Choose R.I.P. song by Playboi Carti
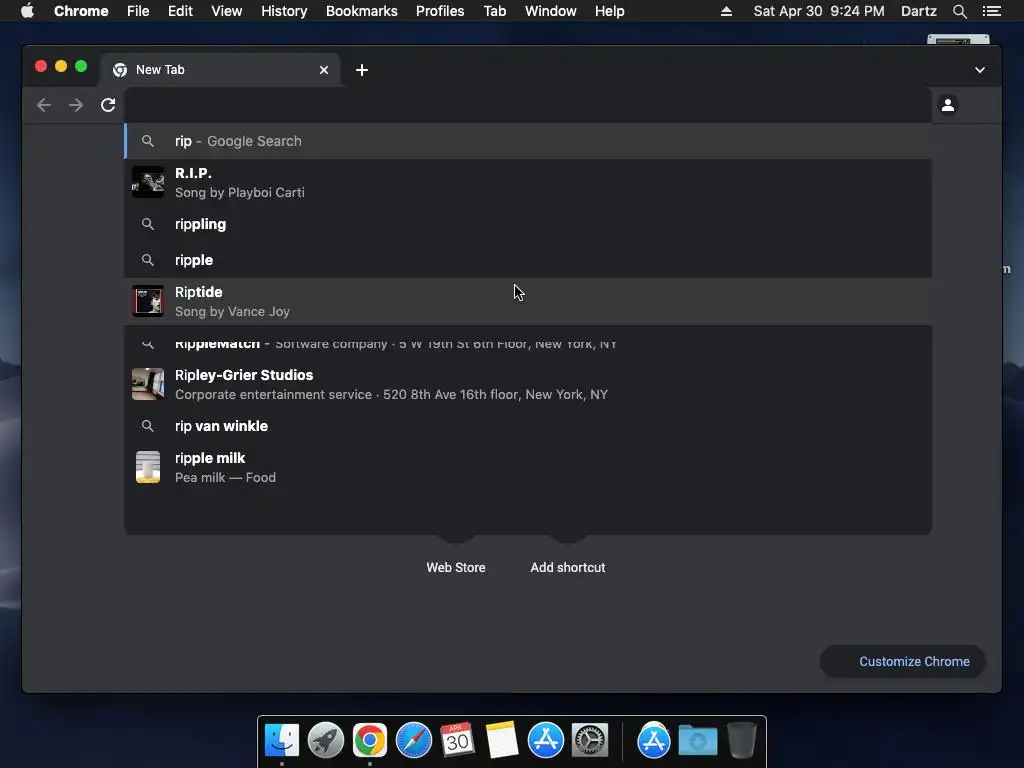The height and width of the screenshot is (768, 1024). tap(528, 183)
